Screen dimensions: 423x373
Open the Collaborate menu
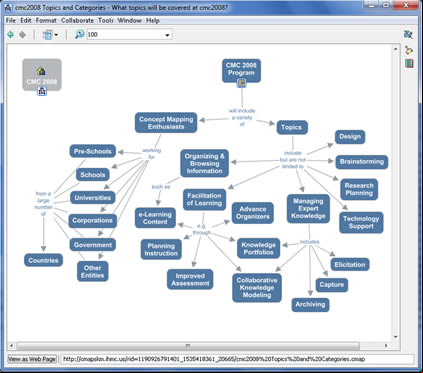77,20
